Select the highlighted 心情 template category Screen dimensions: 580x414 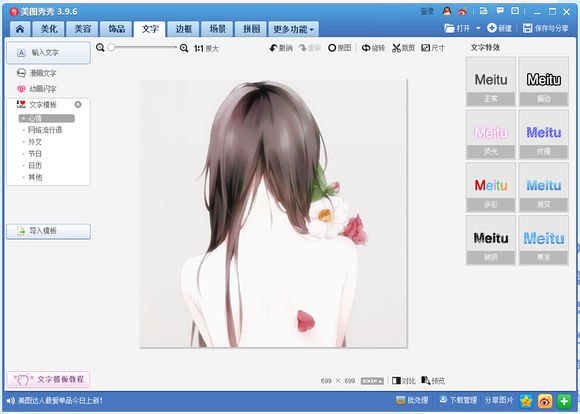tap(47, 118)
